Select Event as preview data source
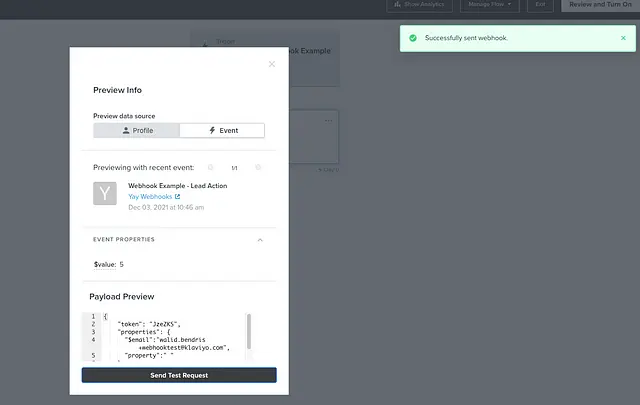The image size is (640, 405). point(222,130)
